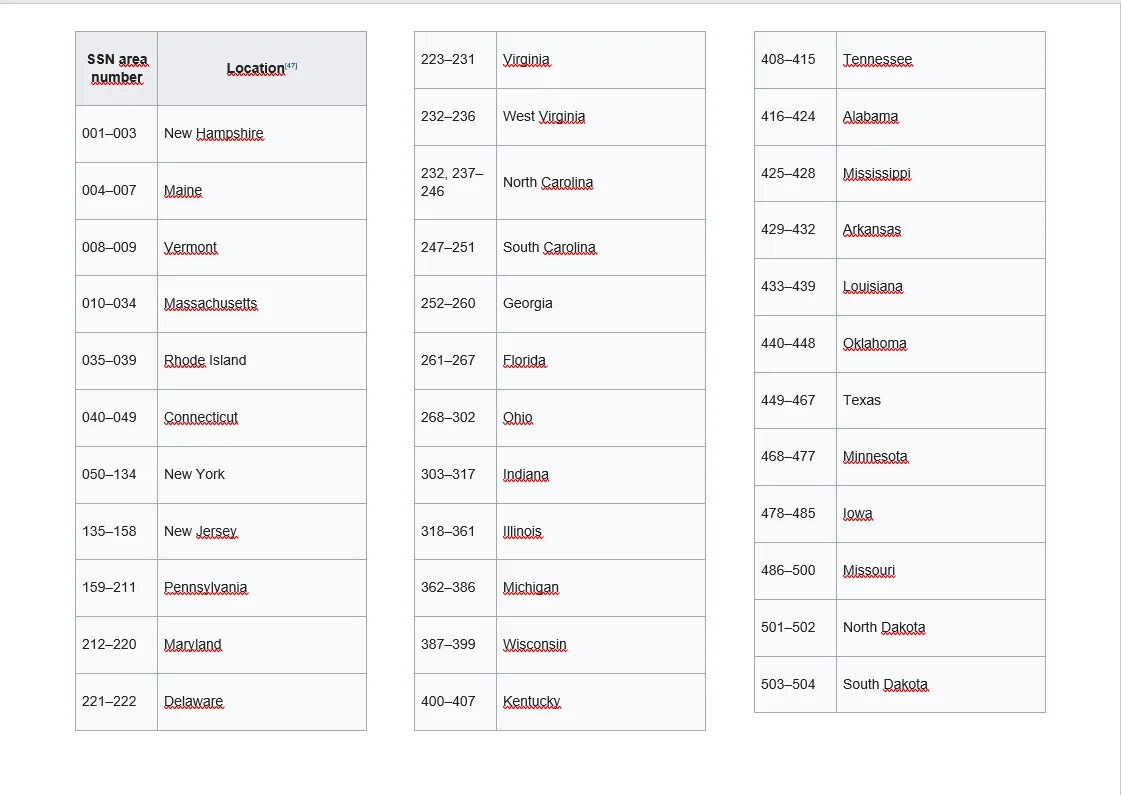Select the Pennsylvania entry
This screenshot has width=1121, height=795.
point(262,588)
